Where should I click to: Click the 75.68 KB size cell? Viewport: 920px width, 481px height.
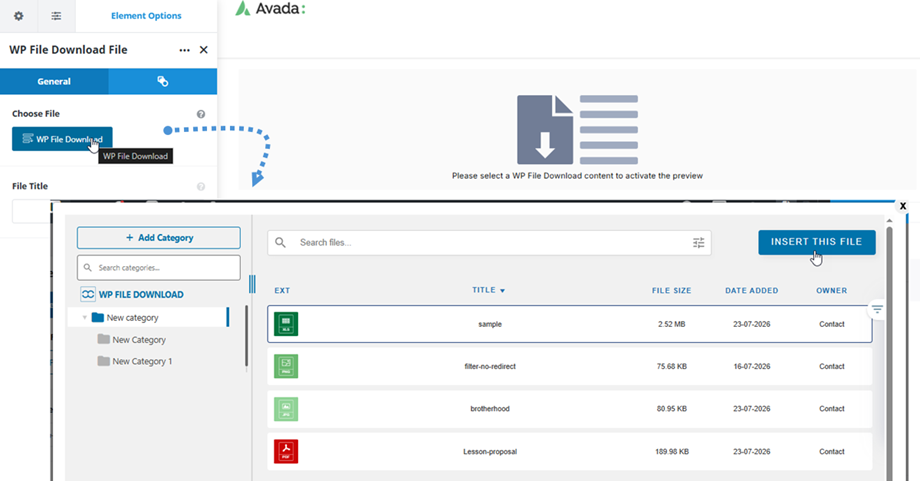(x=672, y=367)
